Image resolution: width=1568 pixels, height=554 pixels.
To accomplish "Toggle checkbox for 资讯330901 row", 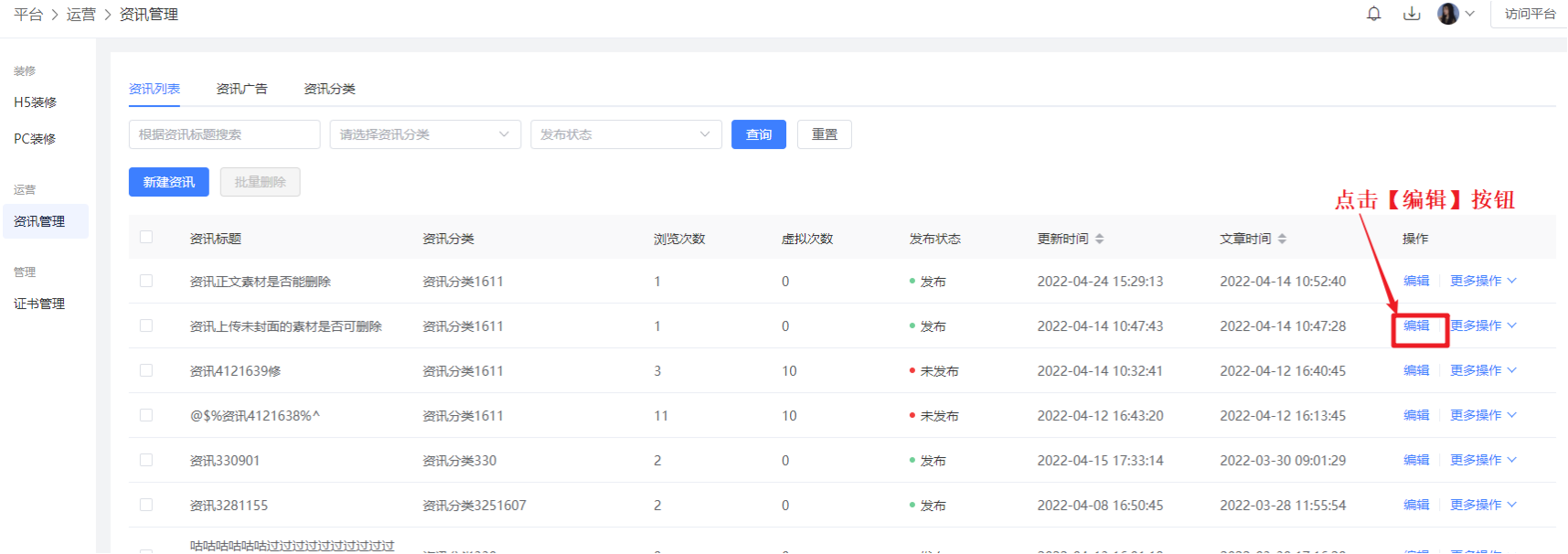I will coord(146,461).
